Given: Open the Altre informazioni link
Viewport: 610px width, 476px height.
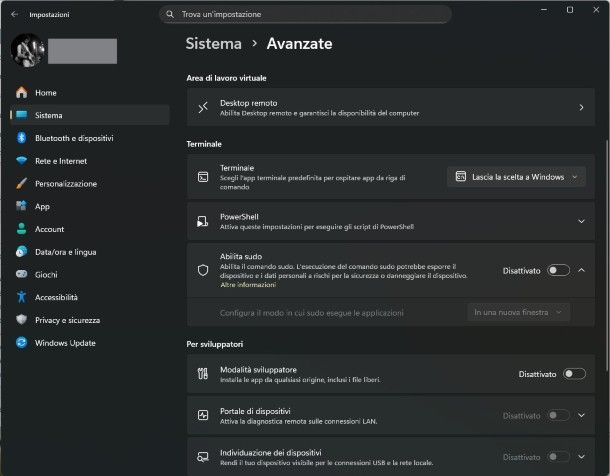Looking at the screenshot, I should (248, 285).
